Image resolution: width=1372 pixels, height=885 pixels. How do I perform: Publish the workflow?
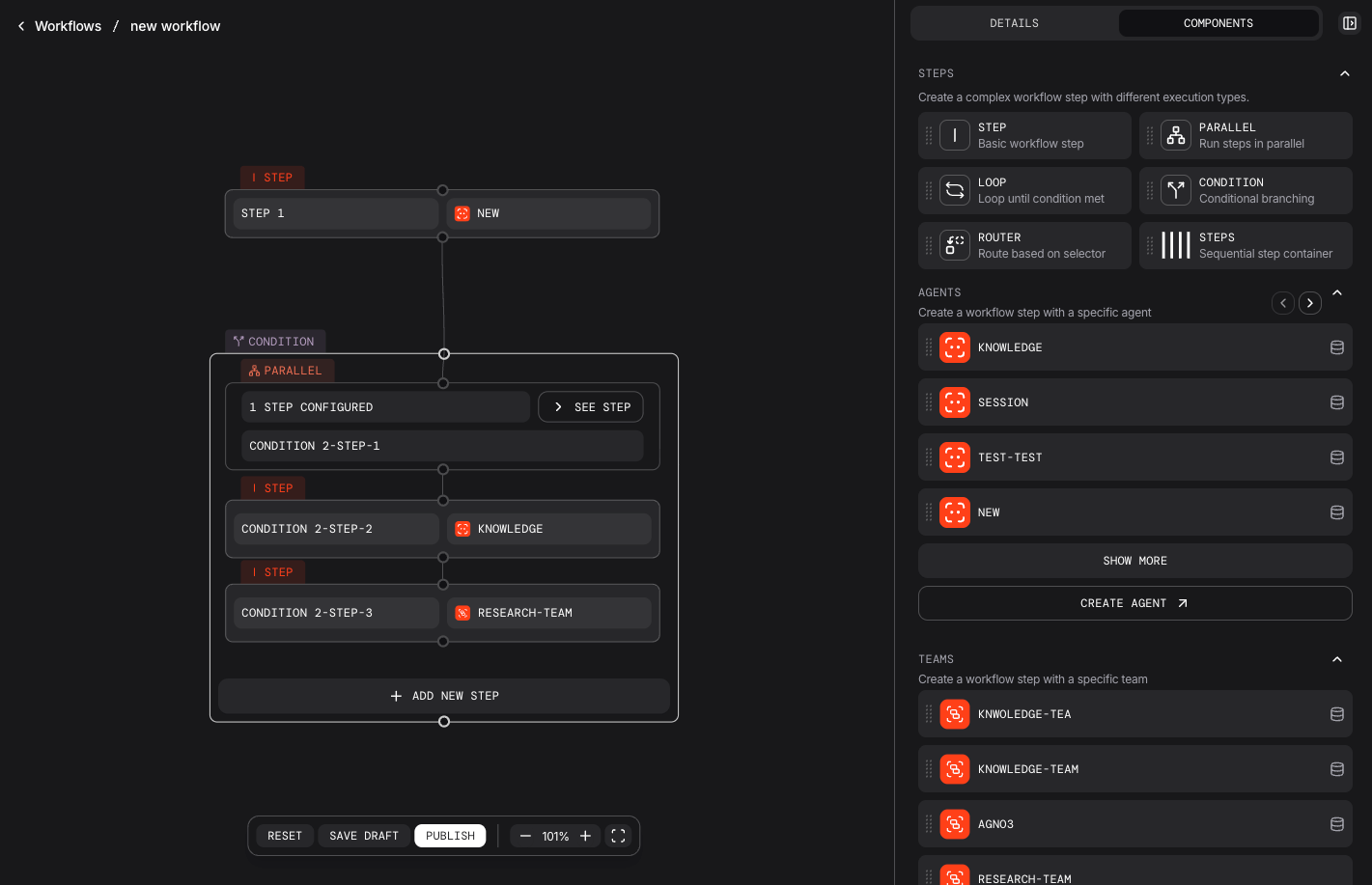coord(451,836)
